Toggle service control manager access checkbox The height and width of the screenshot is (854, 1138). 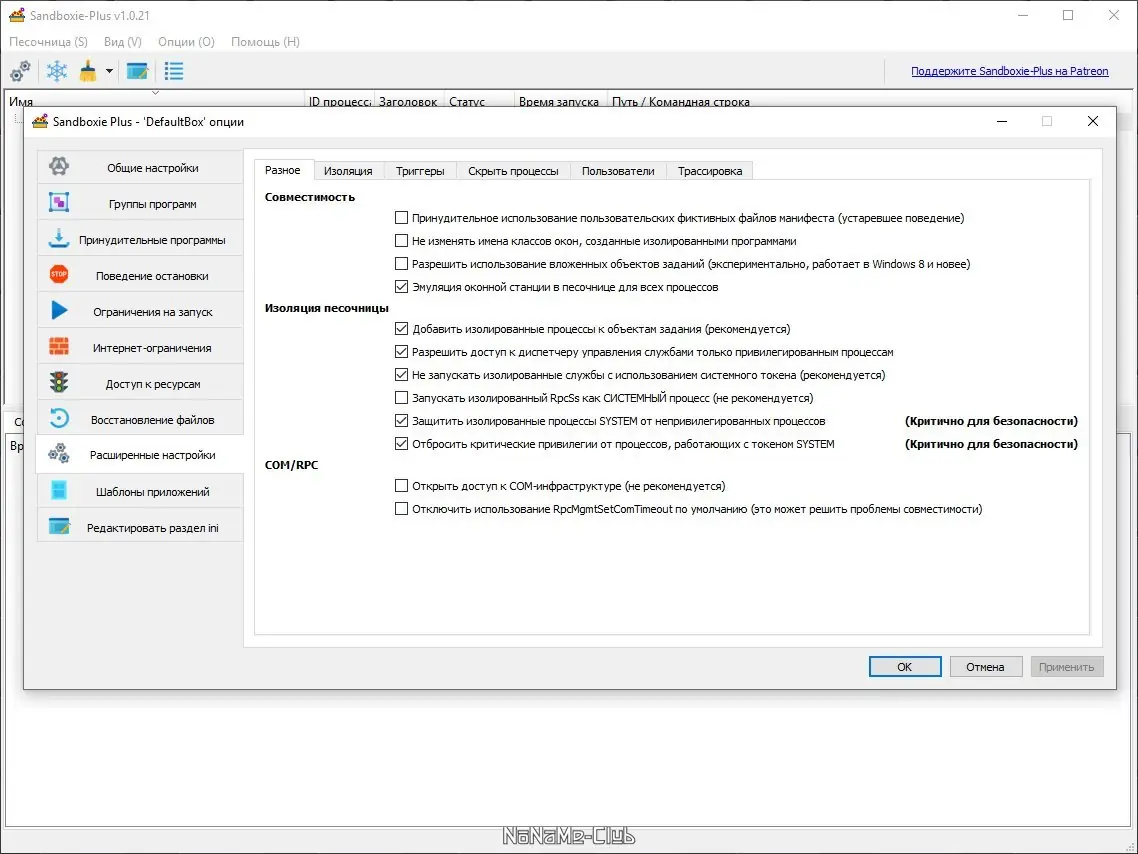[401, 352]
